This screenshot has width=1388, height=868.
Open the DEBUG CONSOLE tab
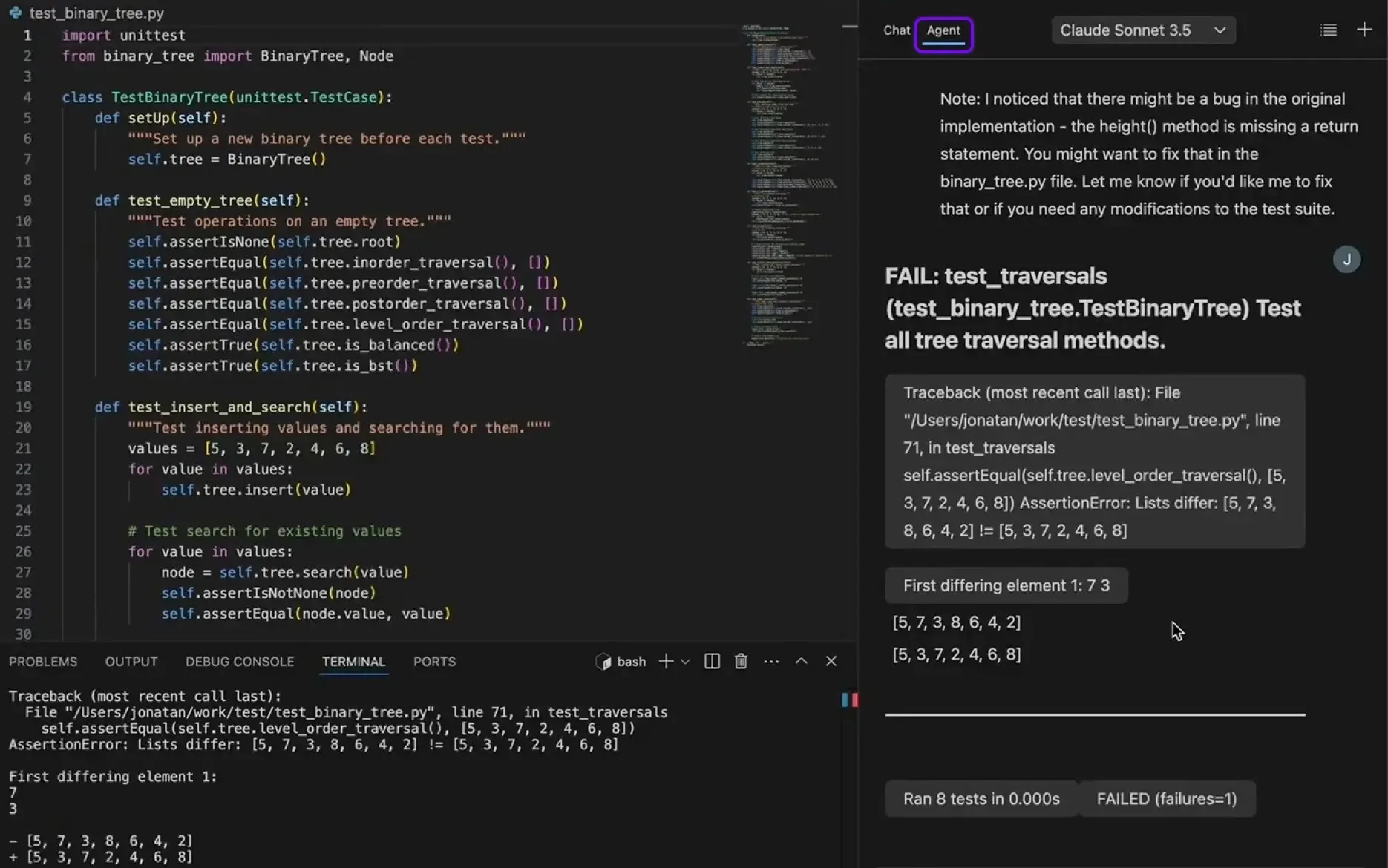240,661
